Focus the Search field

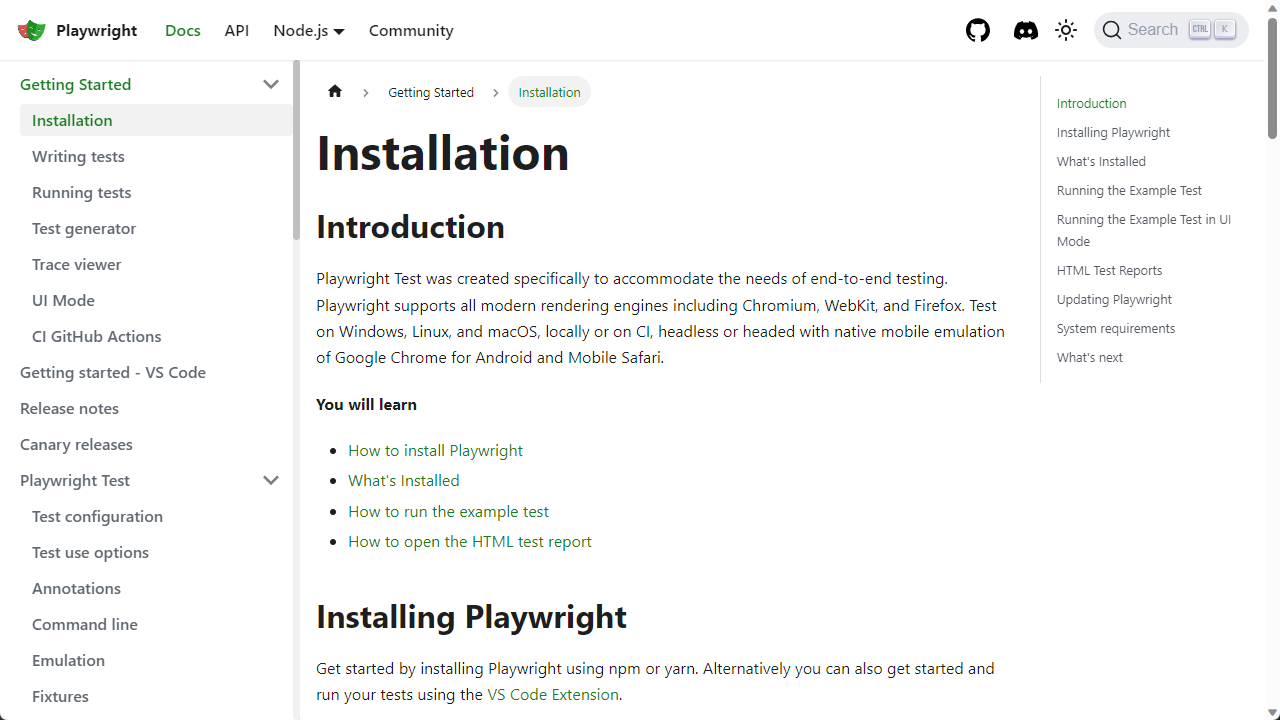tap(1171, 30)
